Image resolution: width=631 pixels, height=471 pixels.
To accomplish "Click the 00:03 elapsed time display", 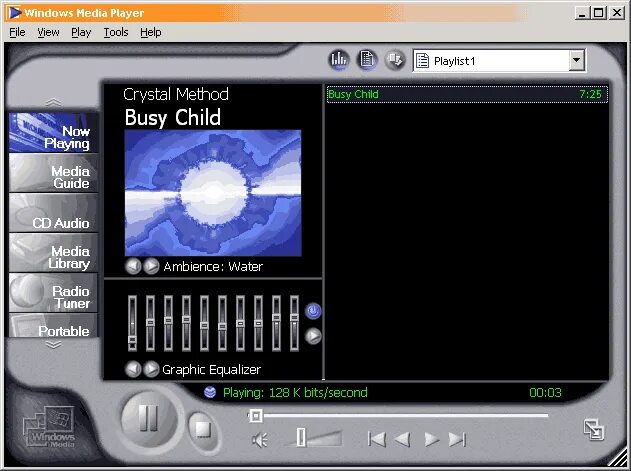I will [545, 392].
